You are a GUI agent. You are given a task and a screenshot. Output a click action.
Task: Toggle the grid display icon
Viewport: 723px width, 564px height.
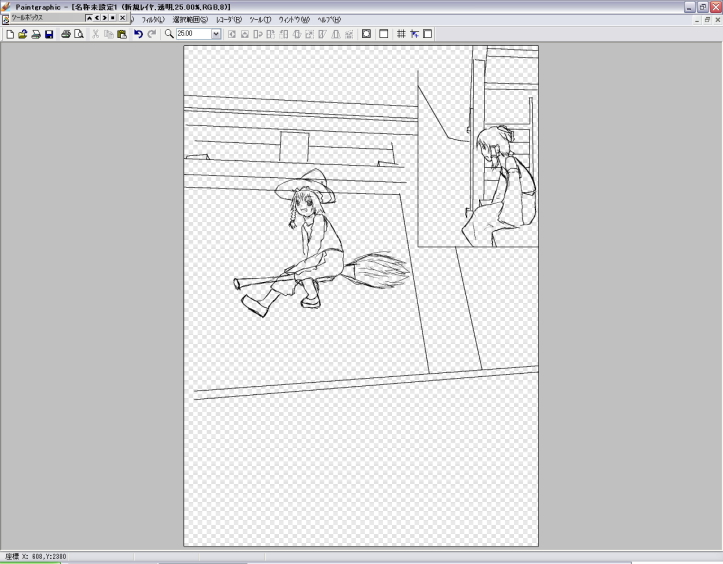(401, 34)
